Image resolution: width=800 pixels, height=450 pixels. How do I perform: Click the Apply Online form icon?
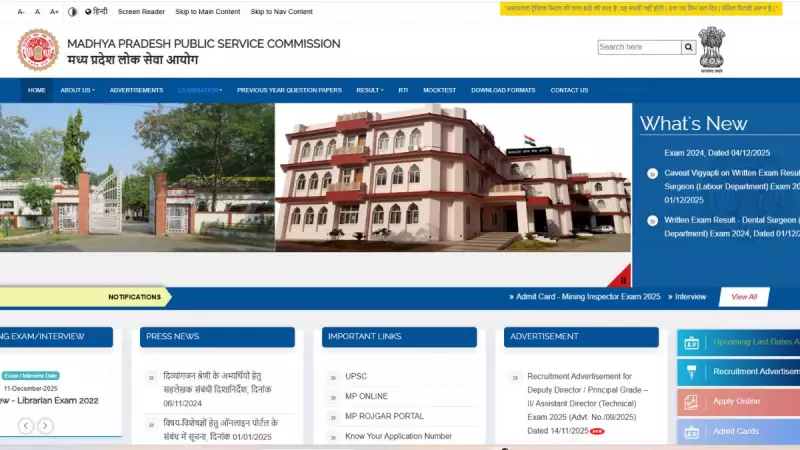pos(691,402)
